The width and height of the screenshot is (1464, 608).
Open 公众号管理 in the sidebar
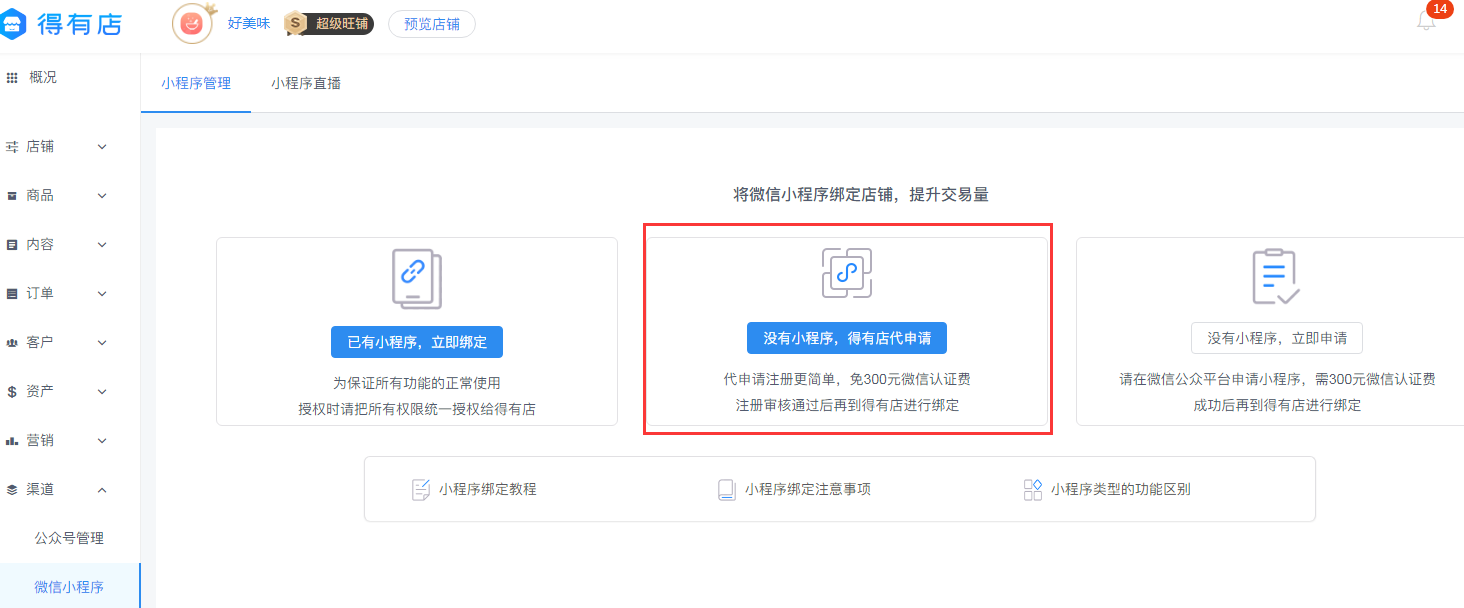click(69, 538)
